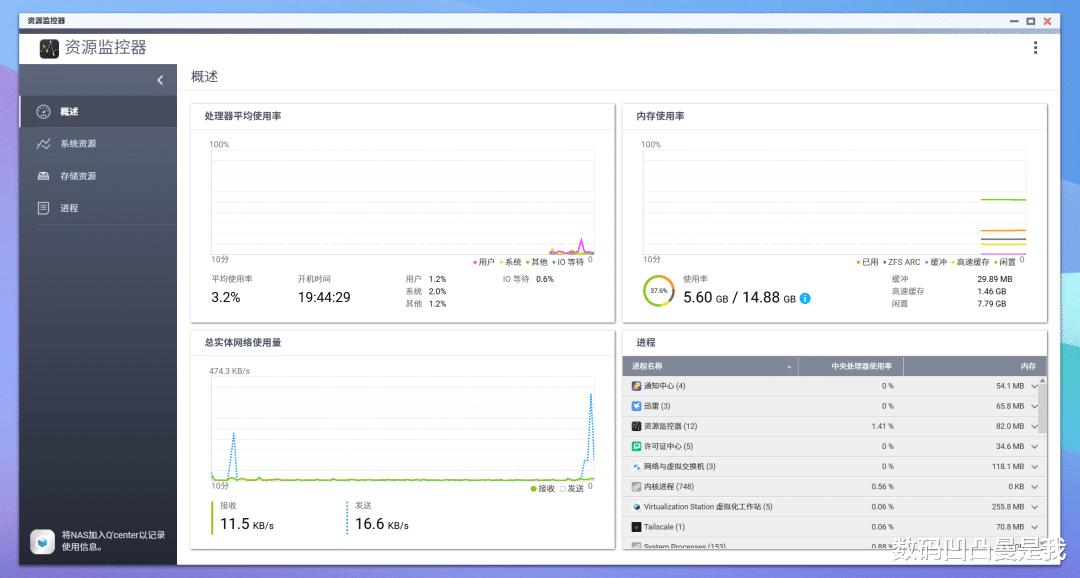The height and width of the screenshot is (578, 1080).
Task: Click the sort arrow in 进程名称 header
Action: click(x=789, y=367)
